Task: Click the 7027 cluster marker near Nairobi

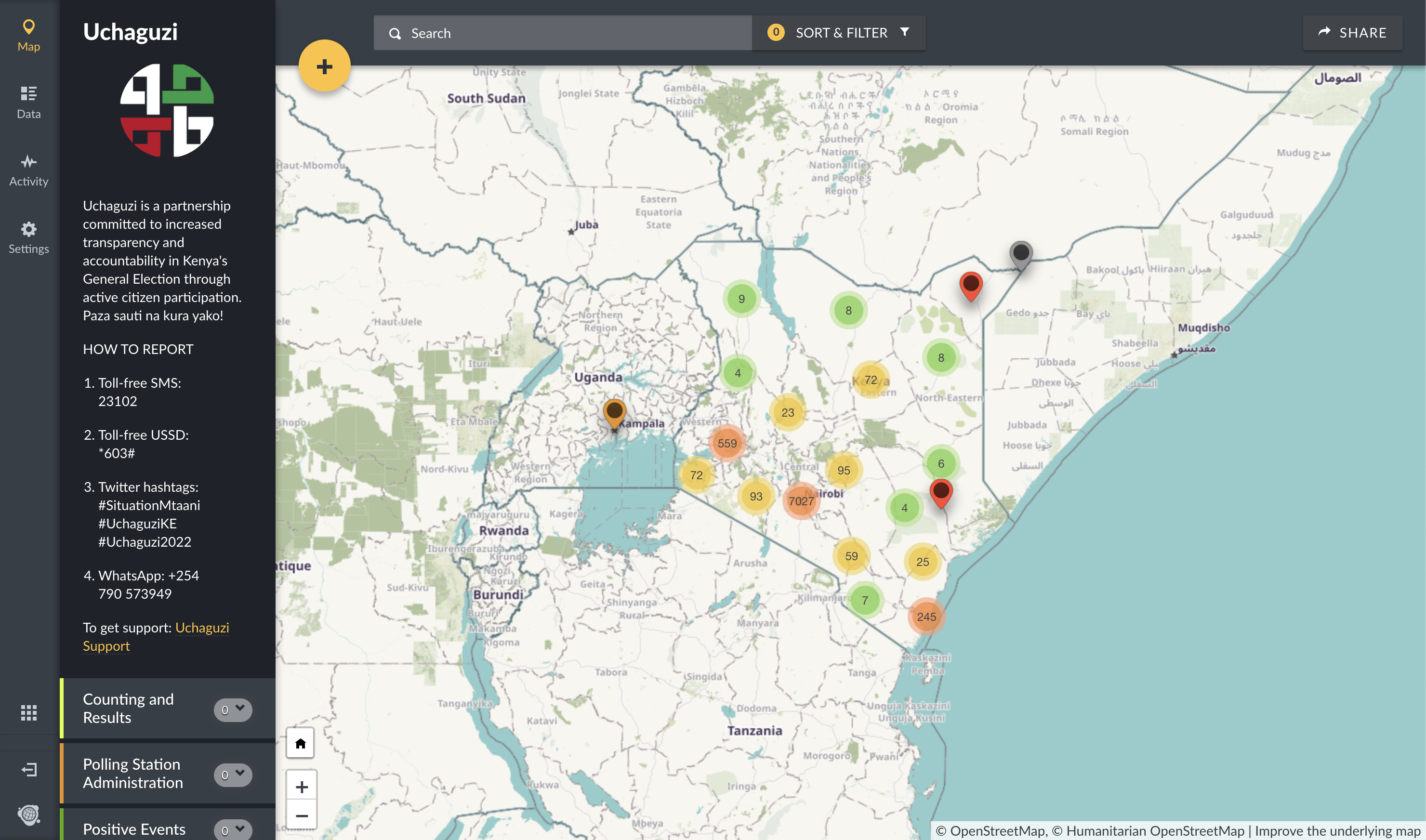Action: coord(801,501)
